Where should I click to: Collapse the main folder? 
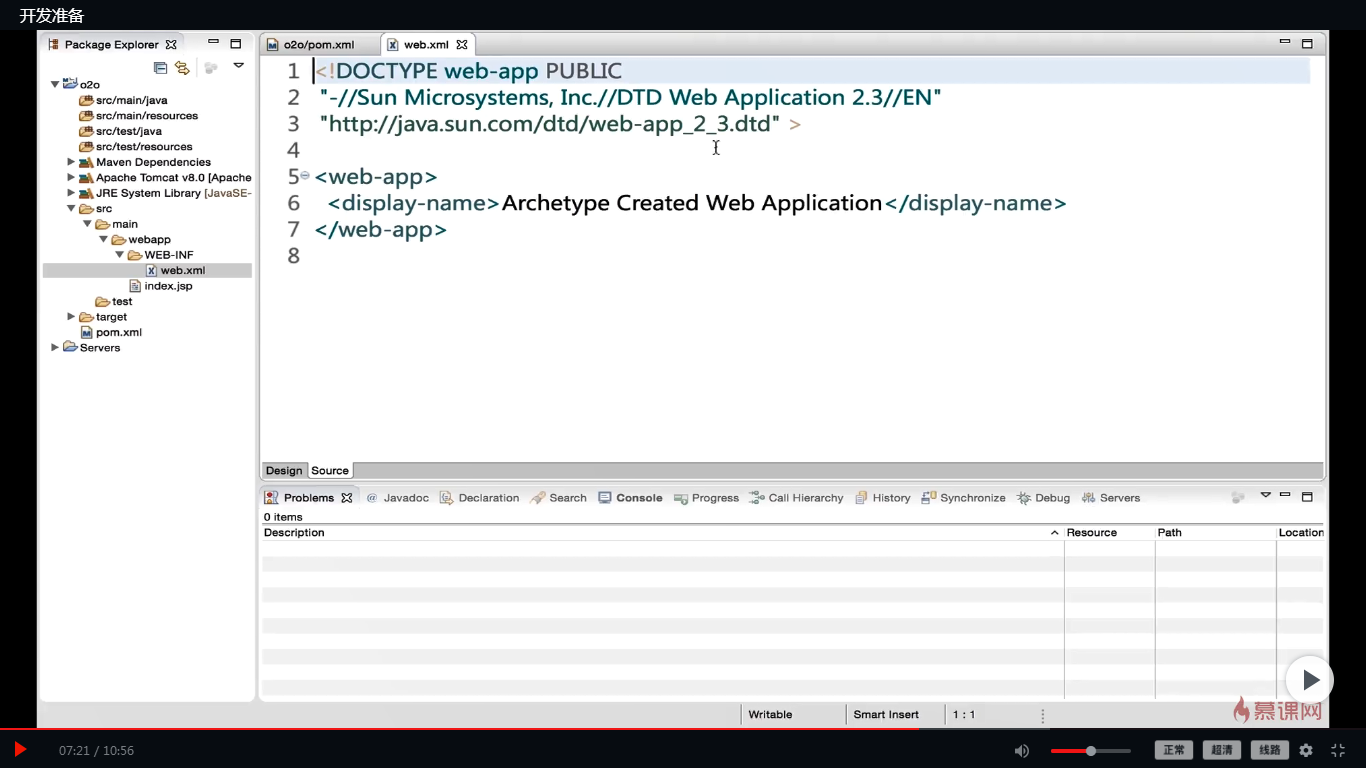click(x=87, y=224)
